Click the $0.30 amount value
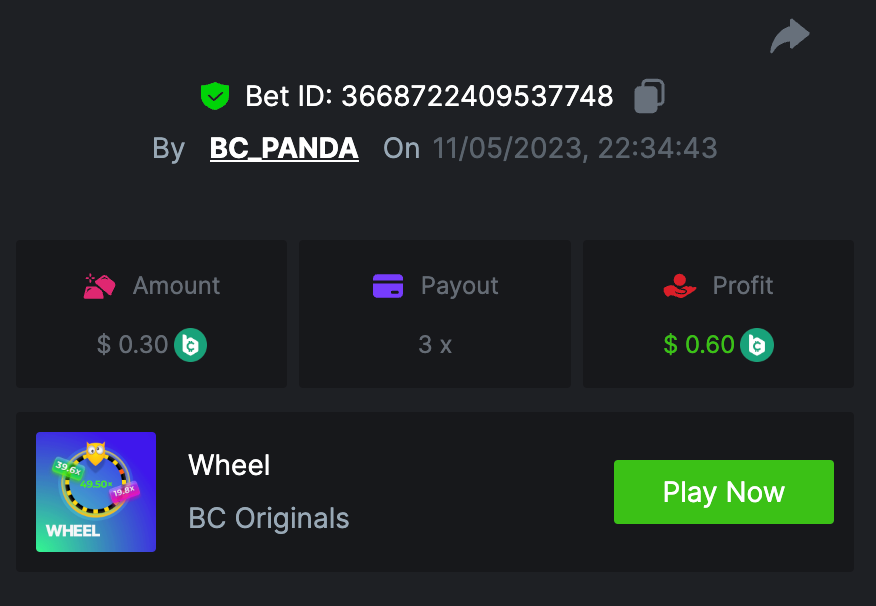 coord(133,345)
